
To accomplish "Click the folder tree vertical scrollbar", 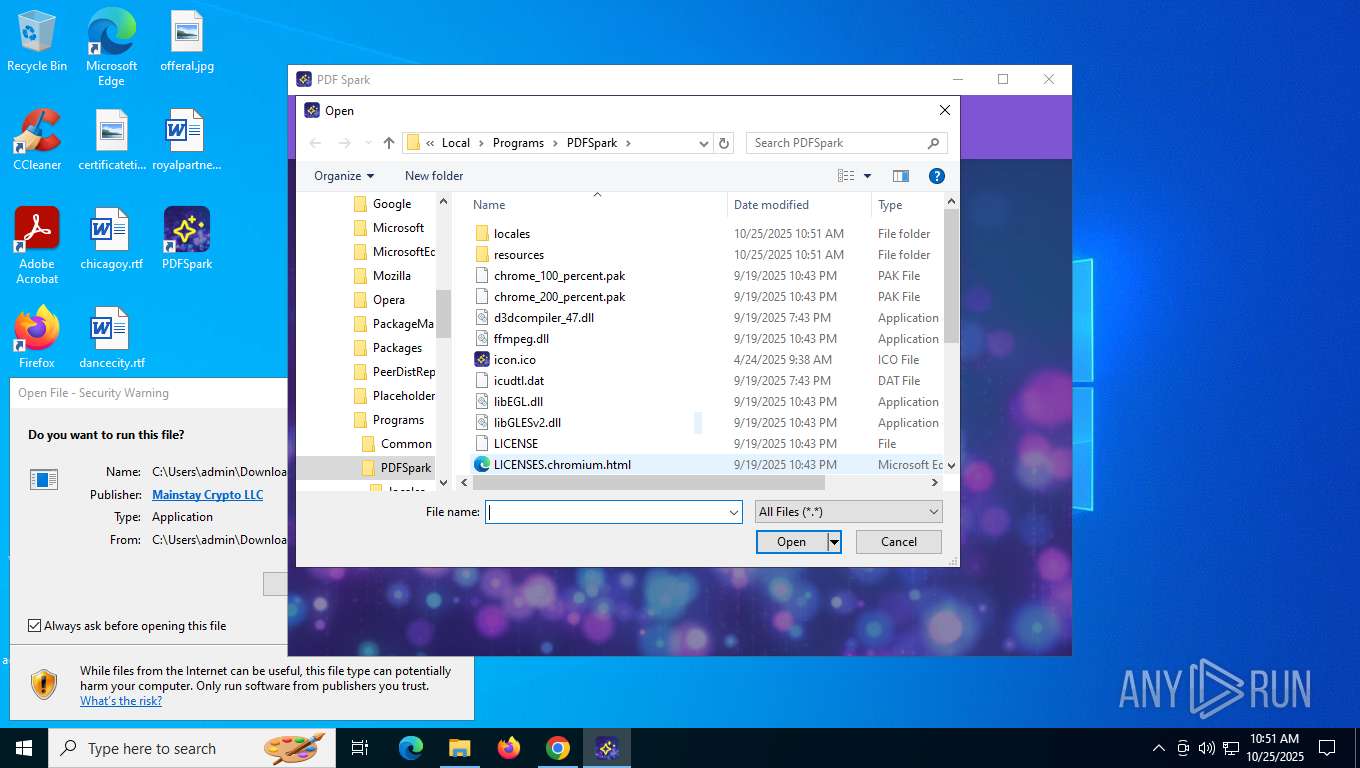I will point(443,314).
